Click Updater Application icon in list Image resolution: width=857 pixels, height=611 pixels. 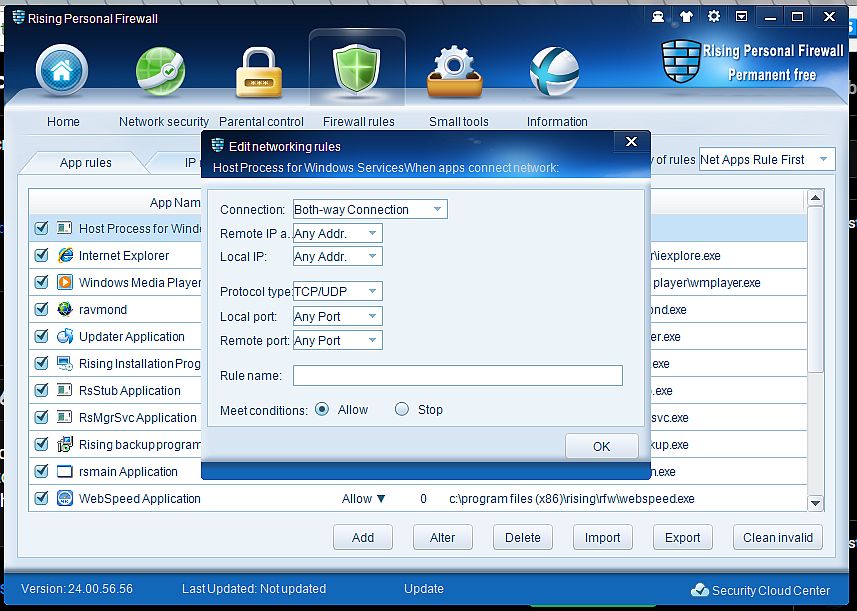pyautogui.click(x=65, y=336)
